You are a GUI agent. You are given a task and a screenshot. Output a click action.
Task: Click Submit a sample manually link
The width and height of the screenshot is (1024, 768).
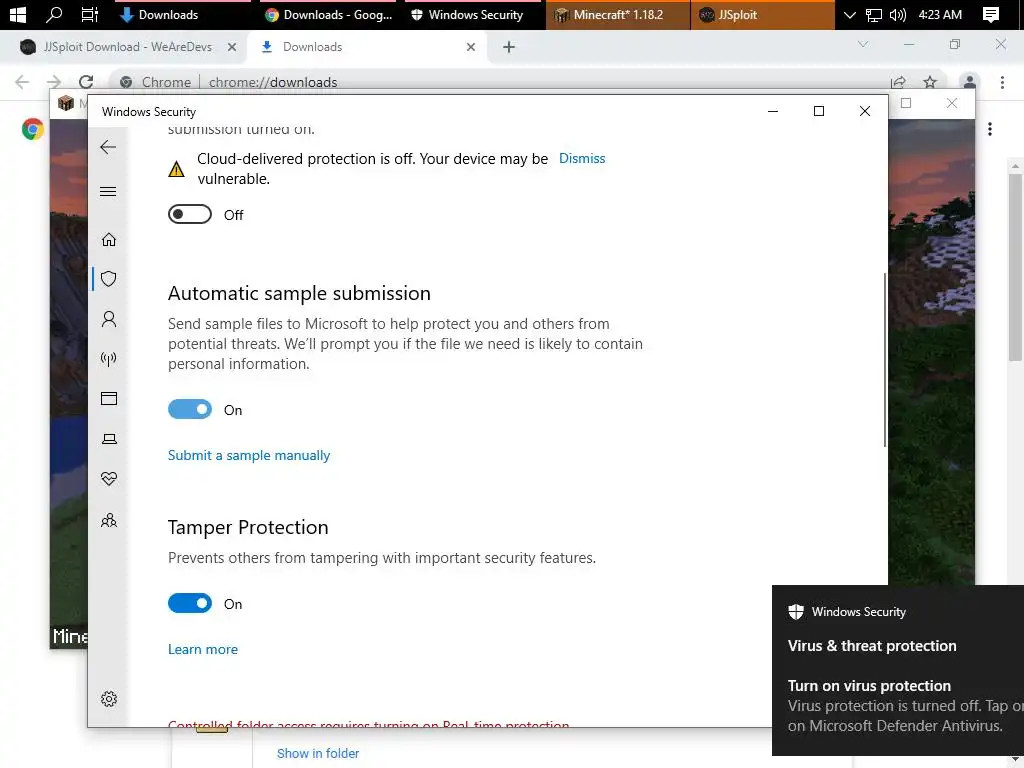point(249,455)
